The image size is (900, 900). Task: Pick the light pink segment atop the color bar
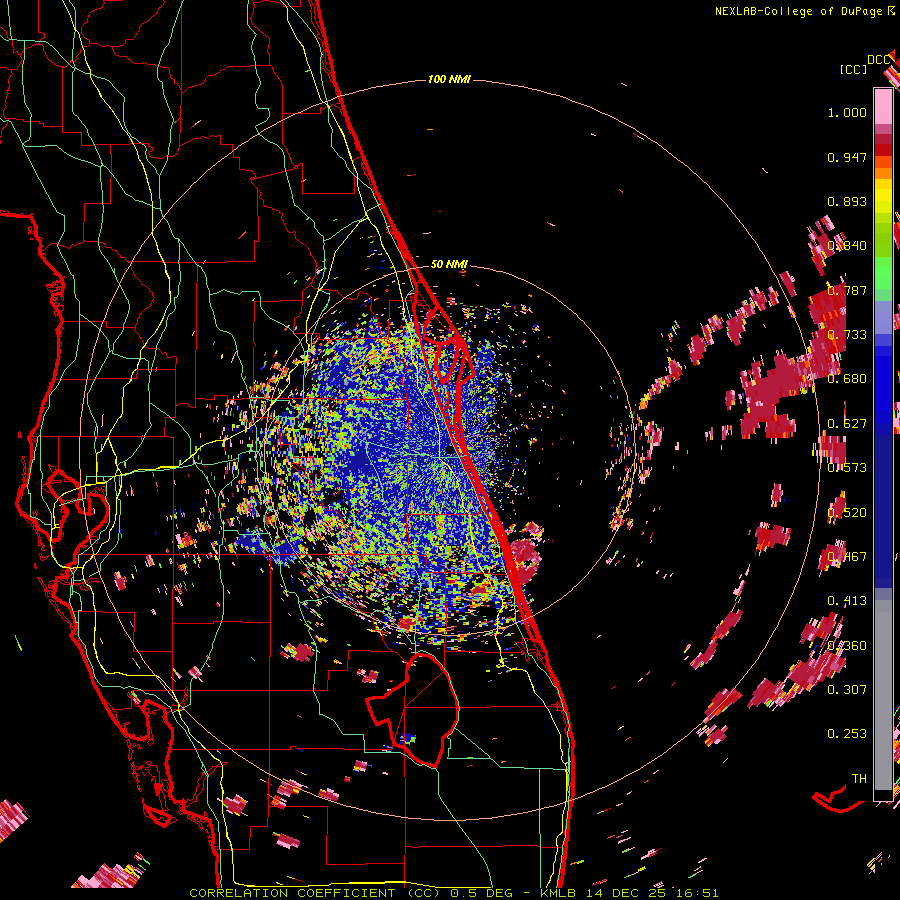[883, 107]
